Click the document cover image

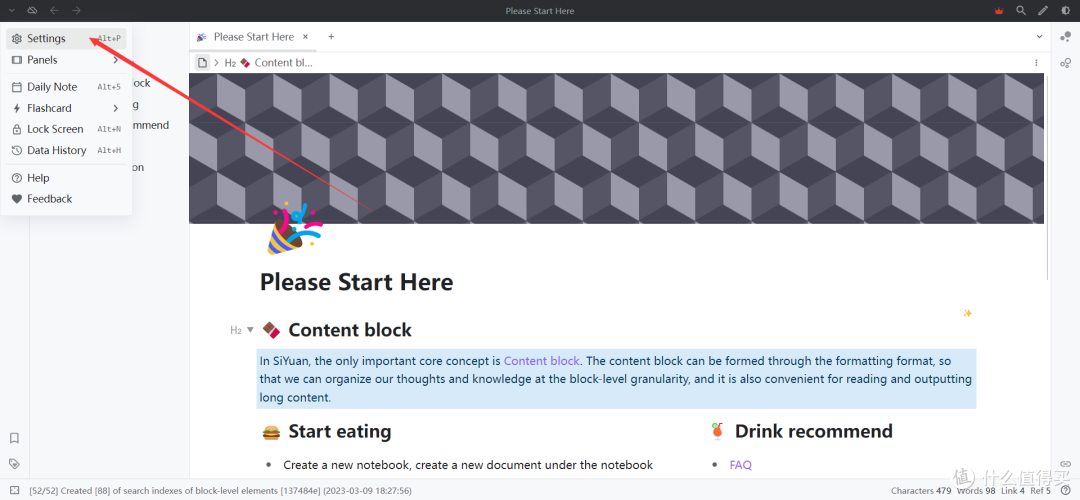(616, 148)
